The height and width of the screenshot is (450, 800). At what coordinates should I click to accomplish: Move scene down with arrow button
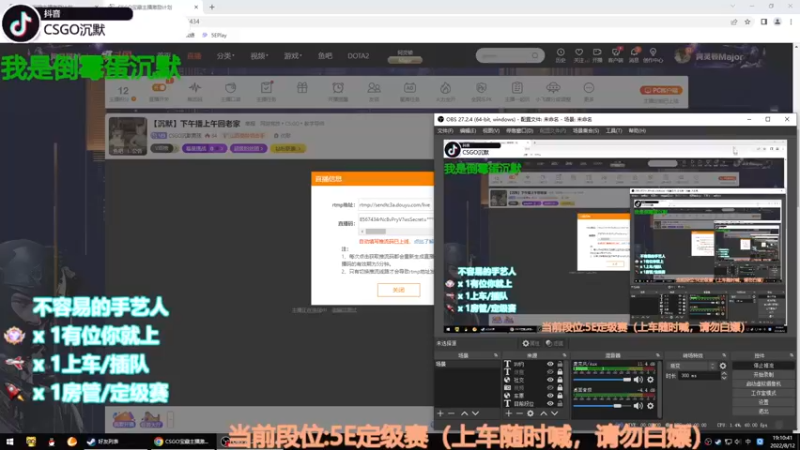click(x=476, y=413)
